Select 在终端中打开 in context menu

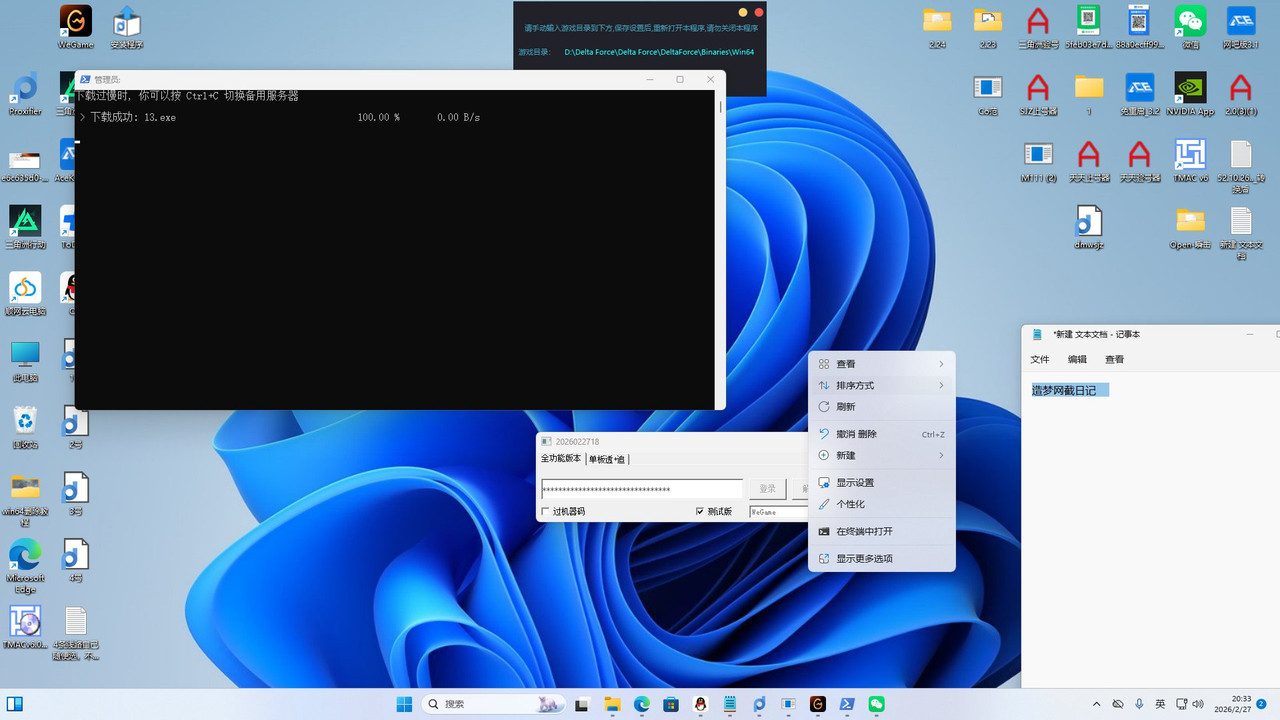tap(881, 531)
